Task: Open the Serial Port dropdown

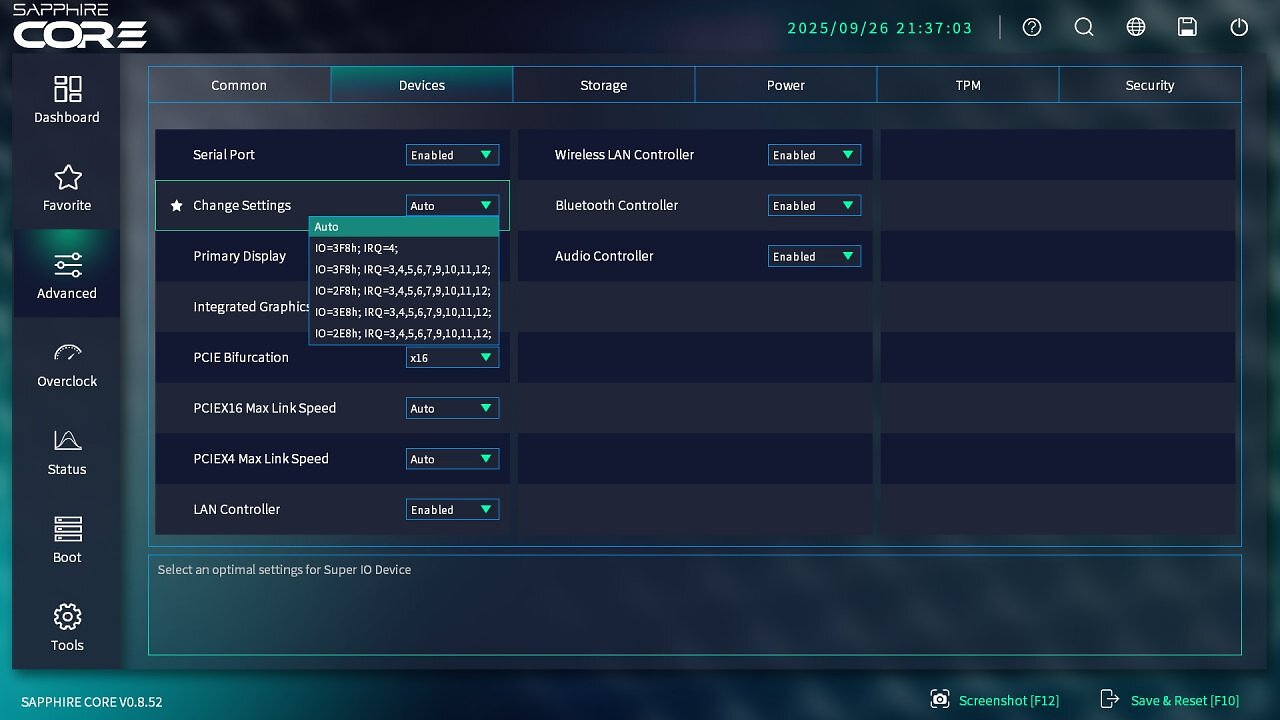Action: click(x=452, y=155)
